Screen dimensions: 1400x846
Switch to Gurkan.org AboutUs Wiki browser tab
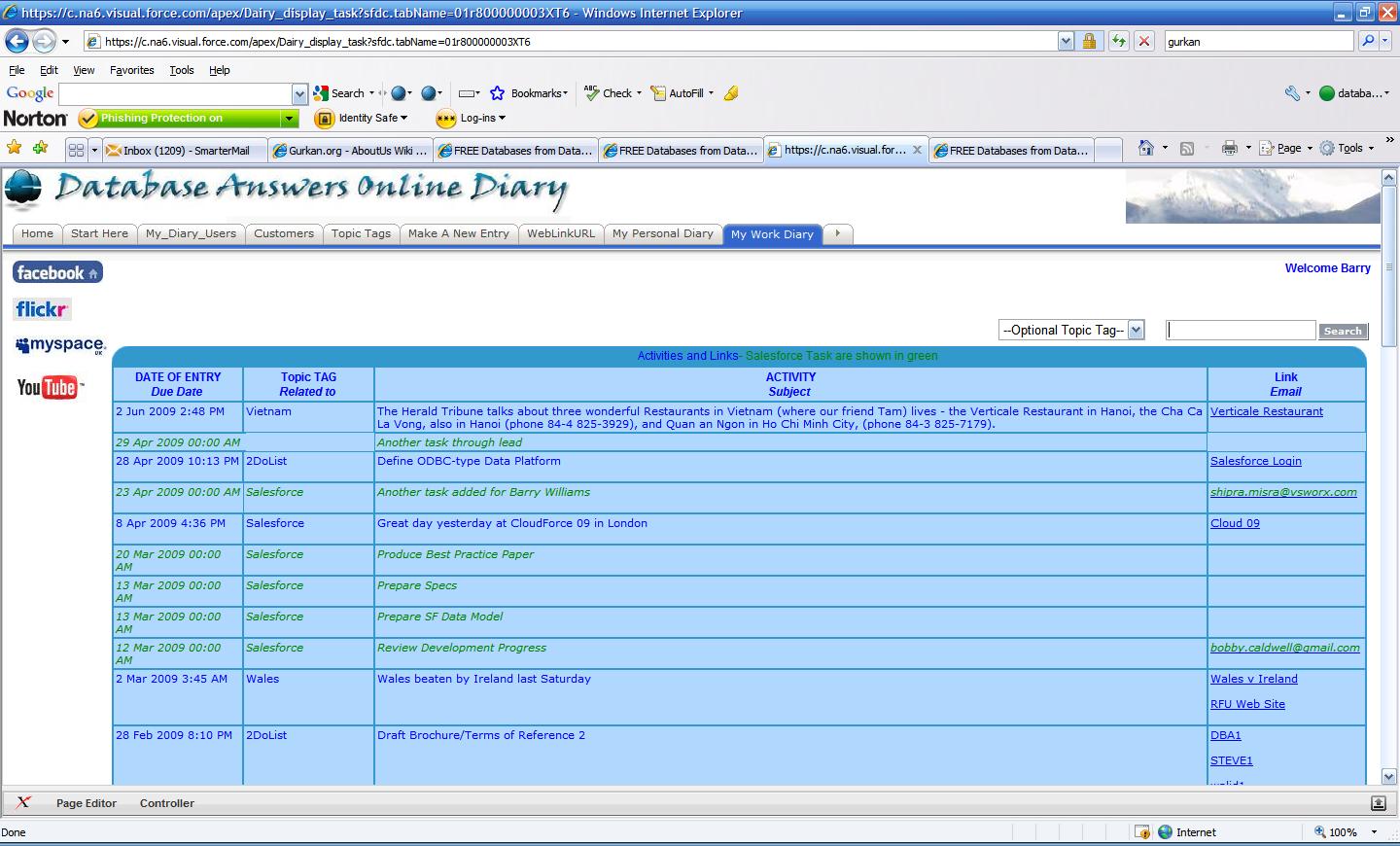[x=350, y=150]
